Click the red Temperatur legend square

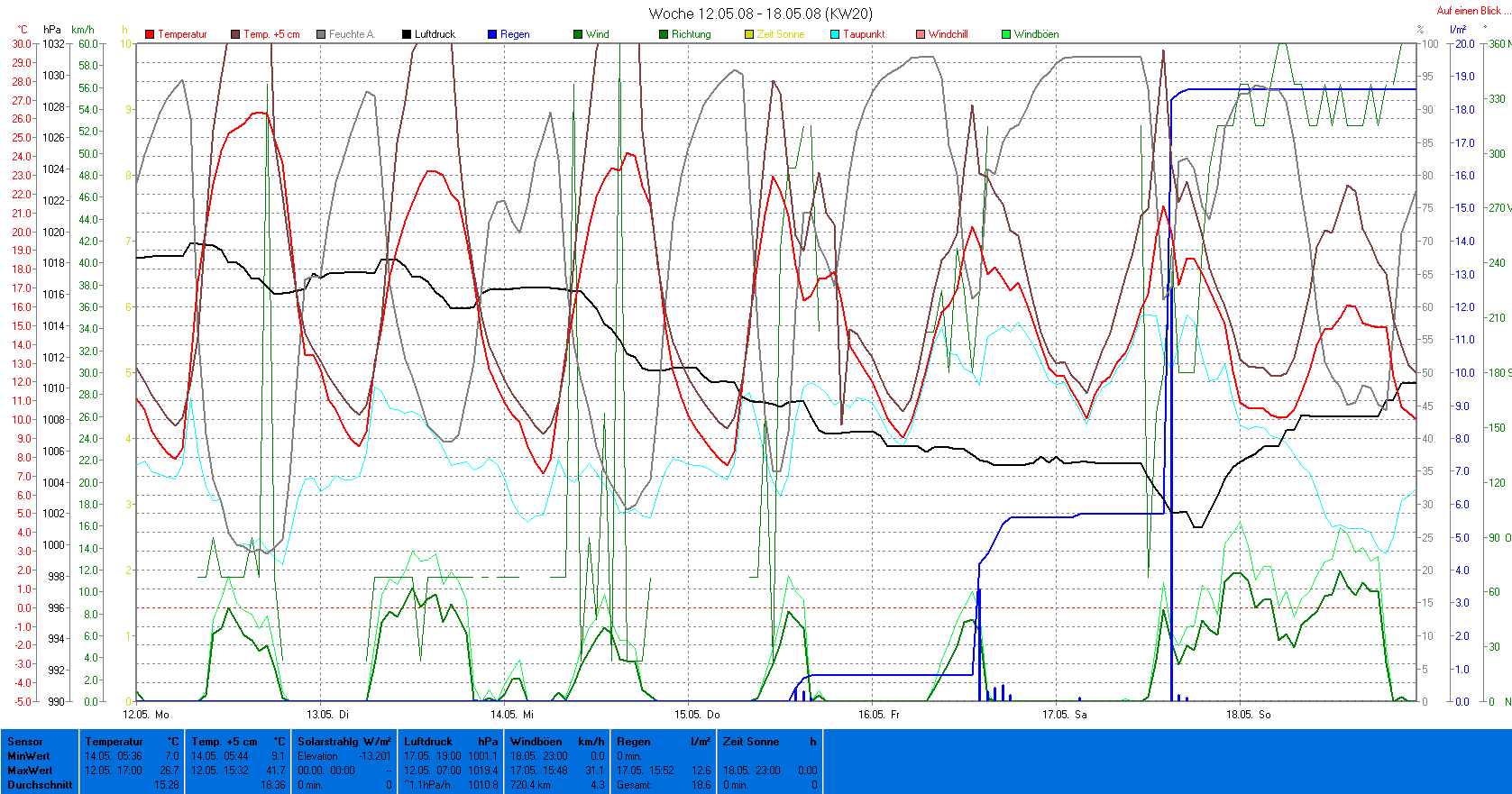[x=150, y=34]
